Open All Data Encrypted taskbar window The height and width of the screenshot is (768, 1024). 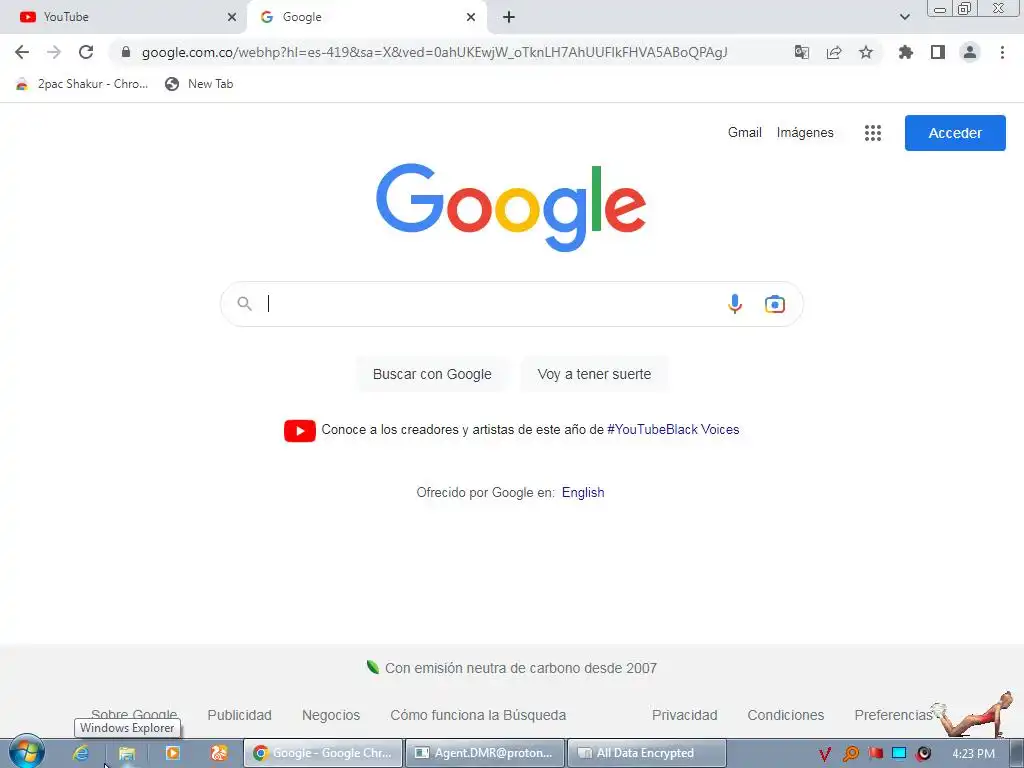click(x=647, y=753)
